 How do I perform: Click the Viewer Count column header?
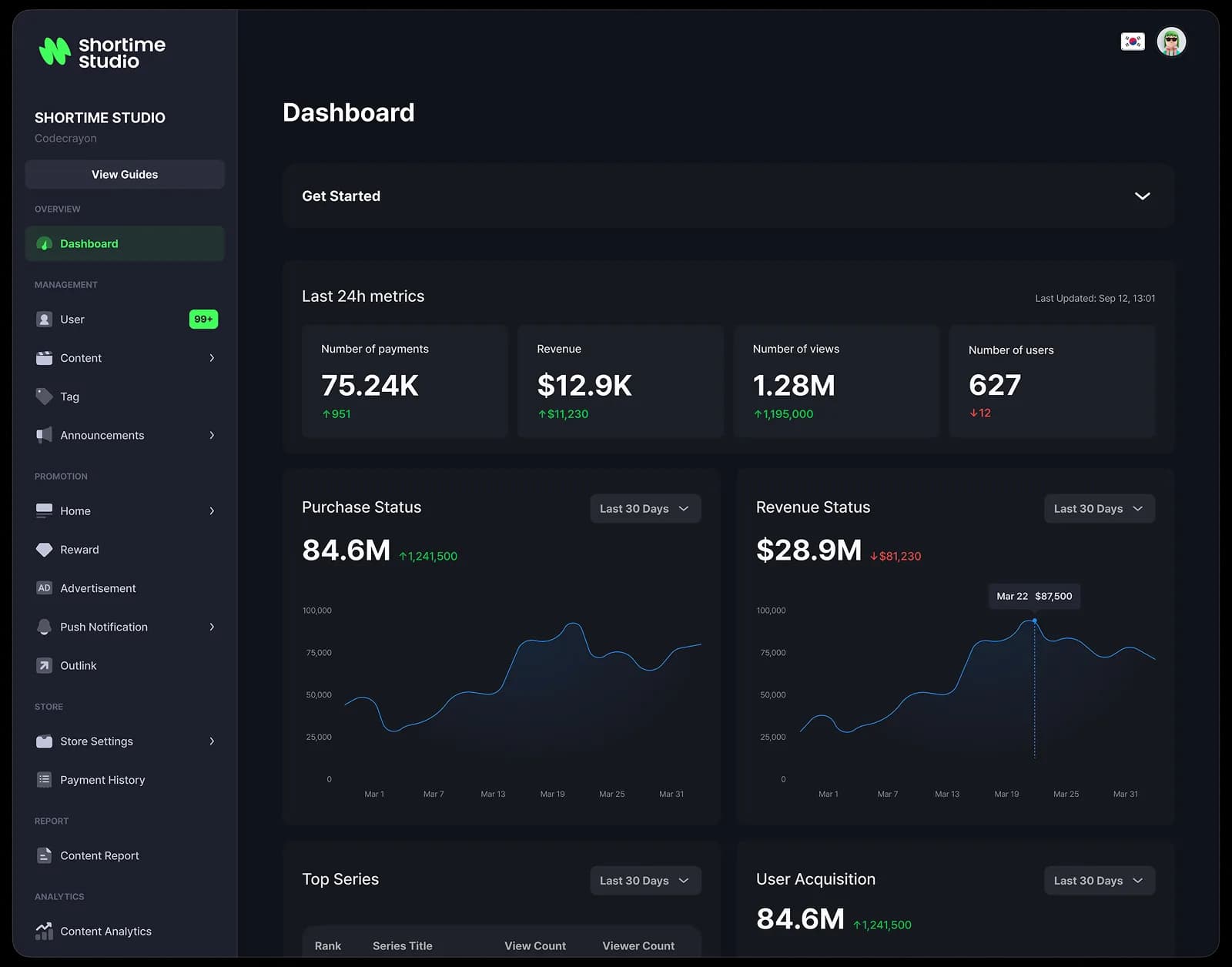(638, 945)
